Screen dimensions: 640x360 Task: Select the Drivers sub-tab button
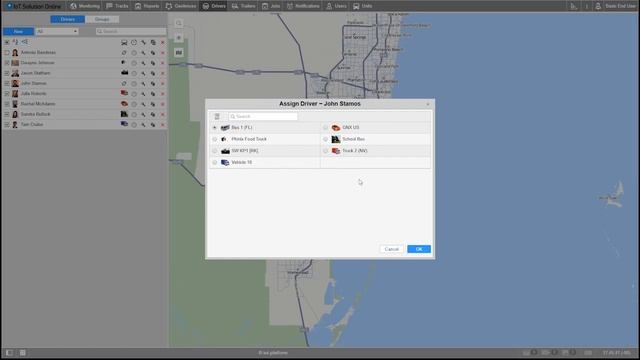68,19
